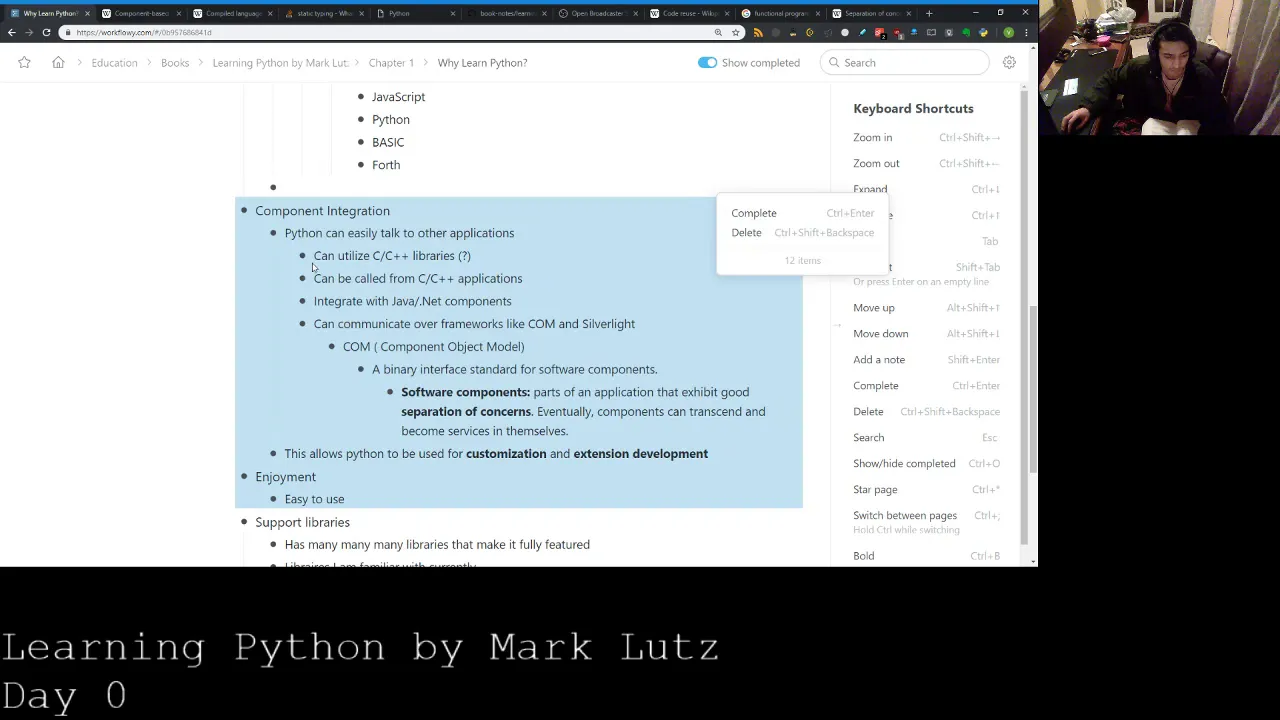Viewport: 1280px width, 720px height.
Task: Click the bullet next to 'A binary interface standard'
Action: point(361,370)
